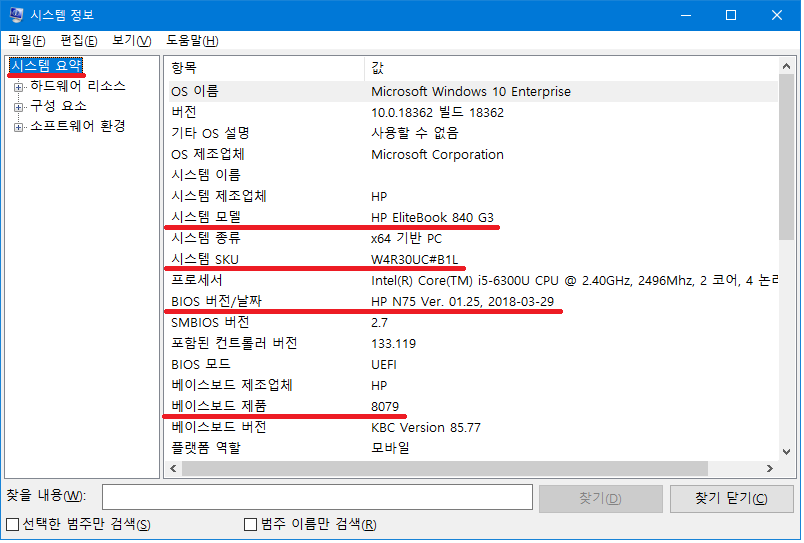The height and width of the screenshot is (543, 804).
Task: Enable 범주 이름만 검색 checkbox
Action: [250, 525]
